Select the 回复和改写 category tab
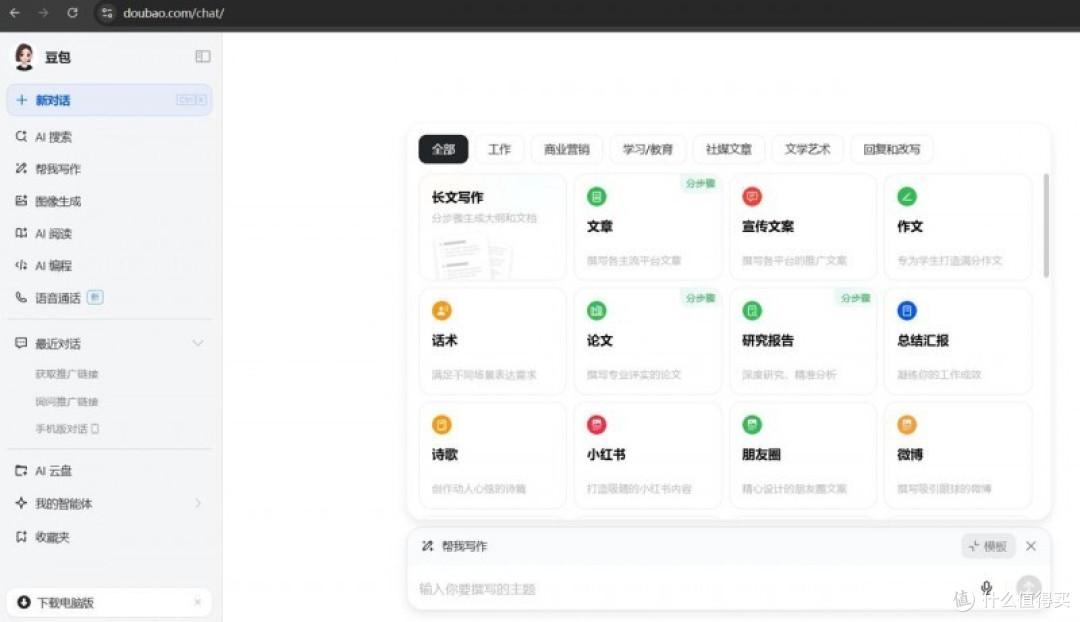Image resolution: width=1080 pixels, height=622 pixels. [891, 149]
